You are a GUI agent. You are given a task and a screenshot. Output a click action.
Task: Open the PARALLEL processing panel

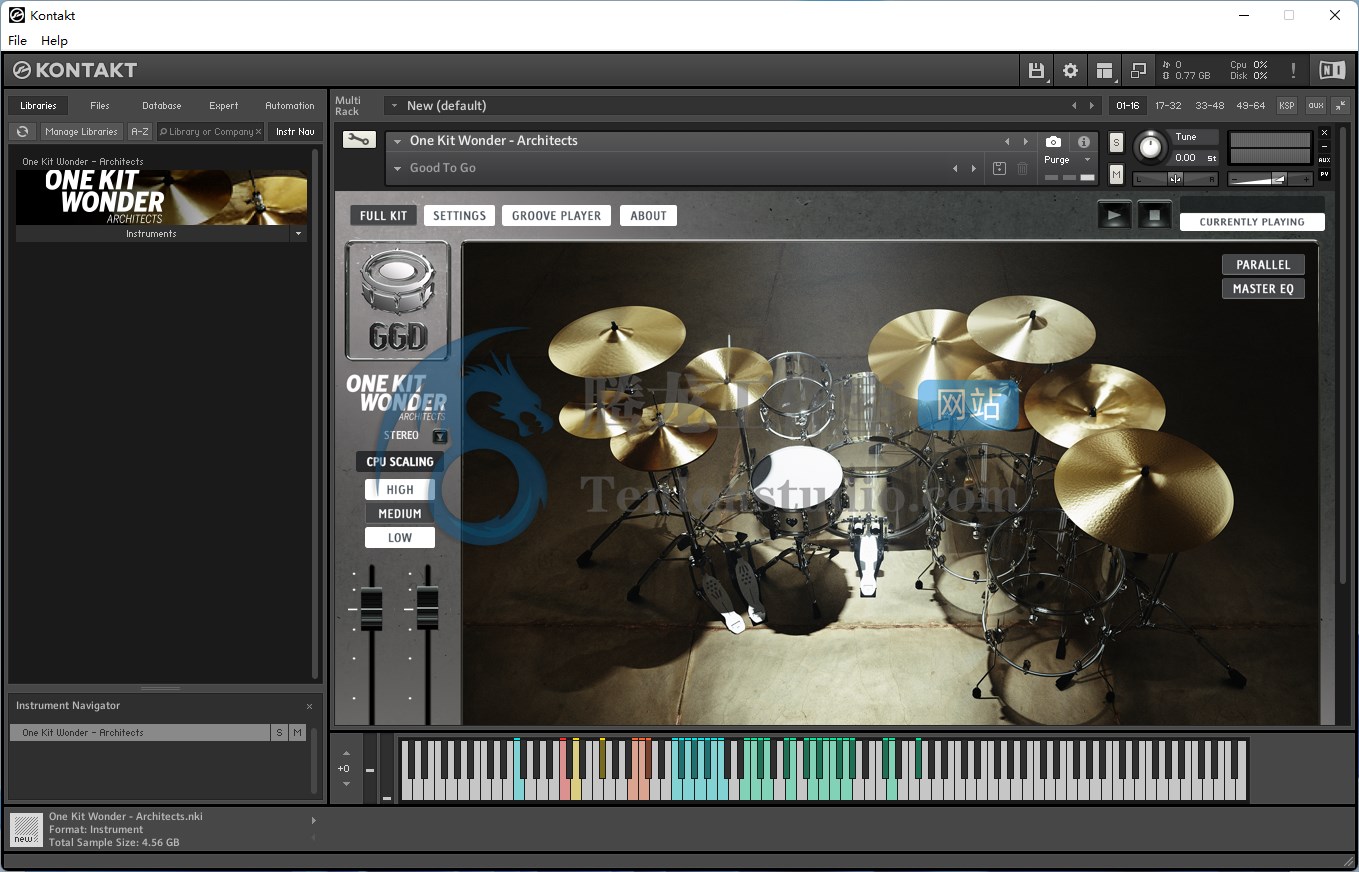pos(1263,265)
